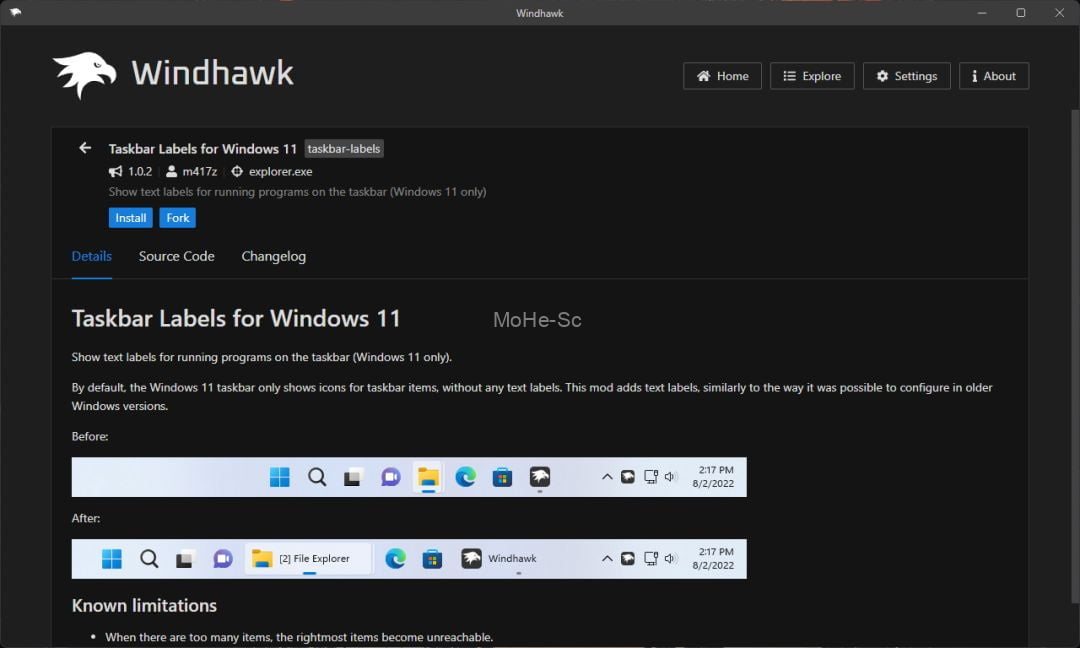This screenshot has height=648, width=1080.
Task: Click the version megaphone icon
Action: 116,172
